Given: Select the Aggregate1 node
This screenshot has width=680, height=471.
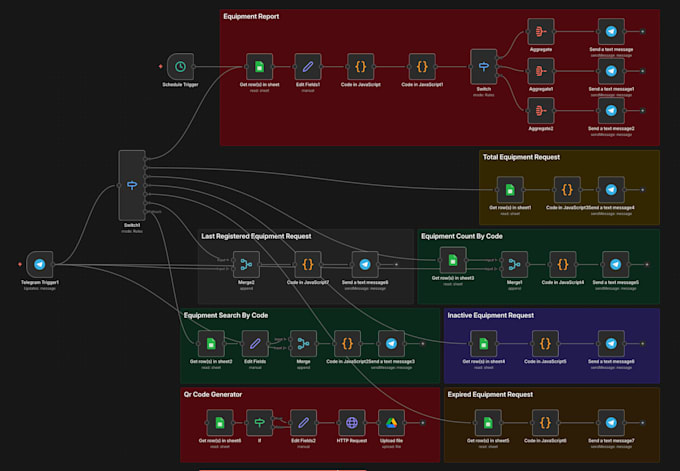Looking at the screenshot, I should click(541, 71).
